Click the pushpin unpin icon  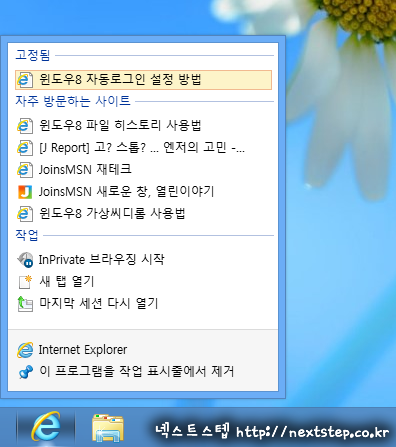[26, 372]
